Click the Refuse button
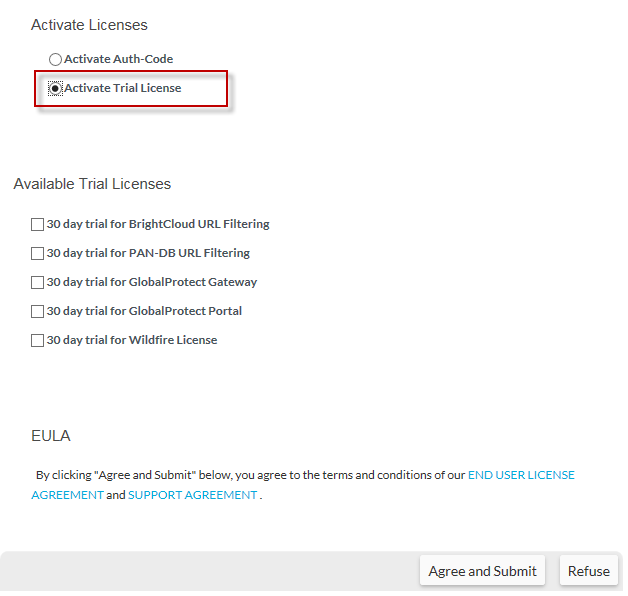Screen dimensions: 628x596 pos(588,571)
